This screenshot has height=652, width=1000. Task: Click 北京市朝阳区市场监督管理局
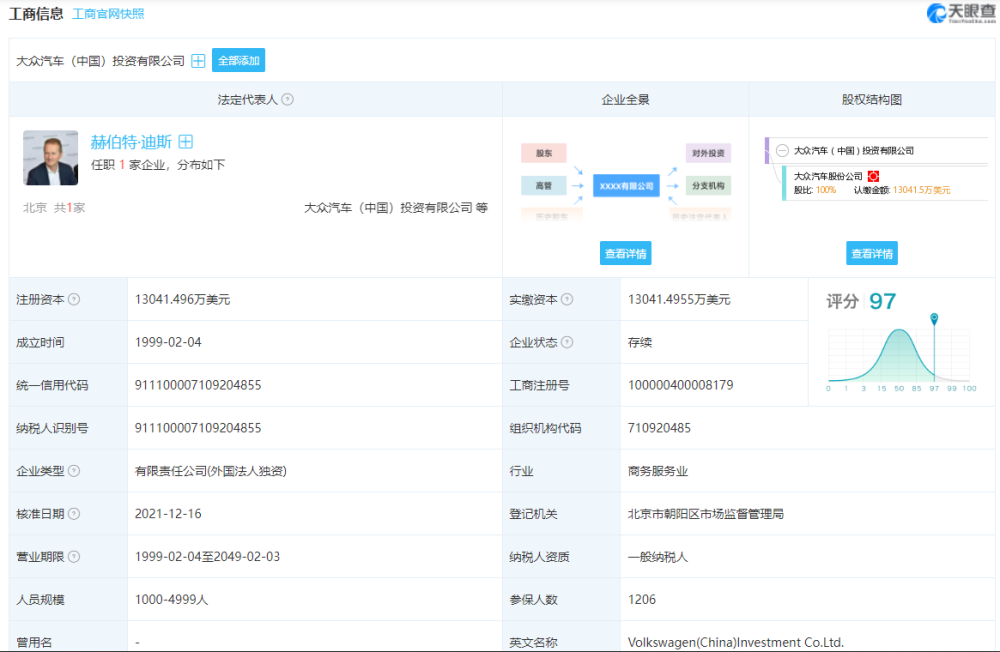pyautogui.click(x=706, y=514)
